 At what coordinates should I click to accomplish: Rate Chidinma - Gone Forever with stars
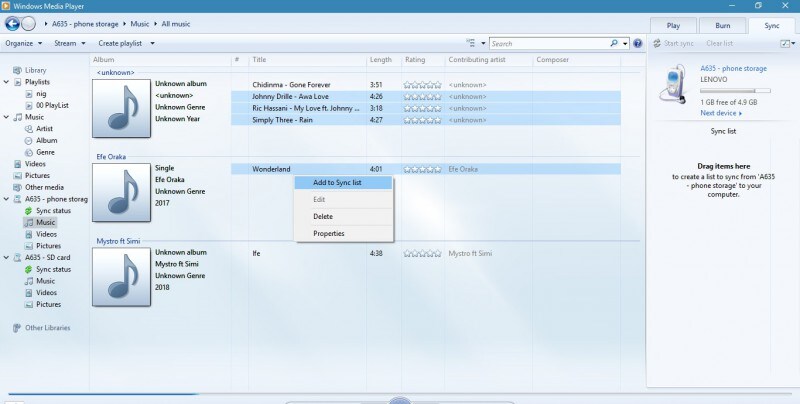pos(422,85)
